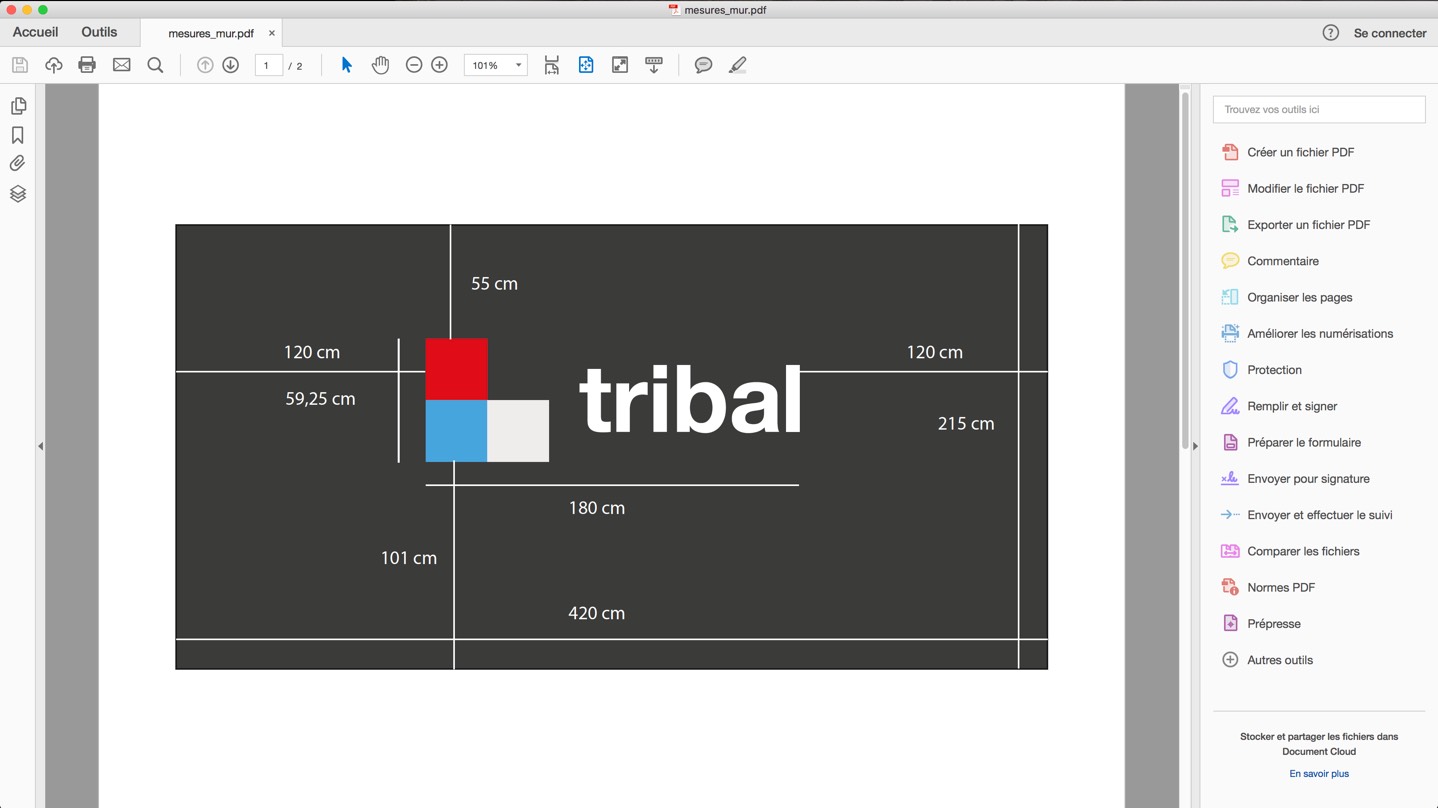Screen dimensions: 1438x808
Task: Click the blue square in tribal logo
Action: click(456, 431)
